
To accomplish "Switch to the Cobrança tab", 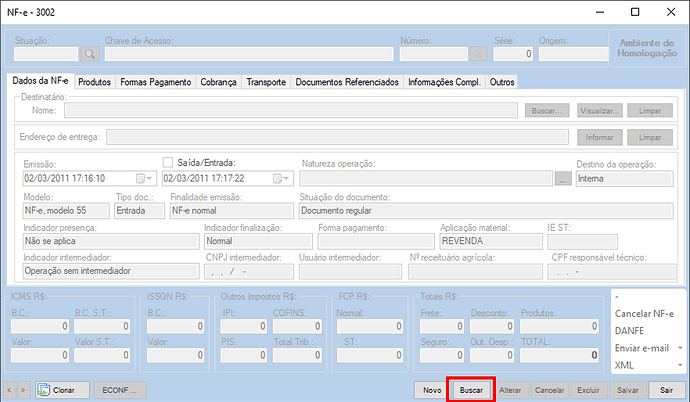I will 218,82.
